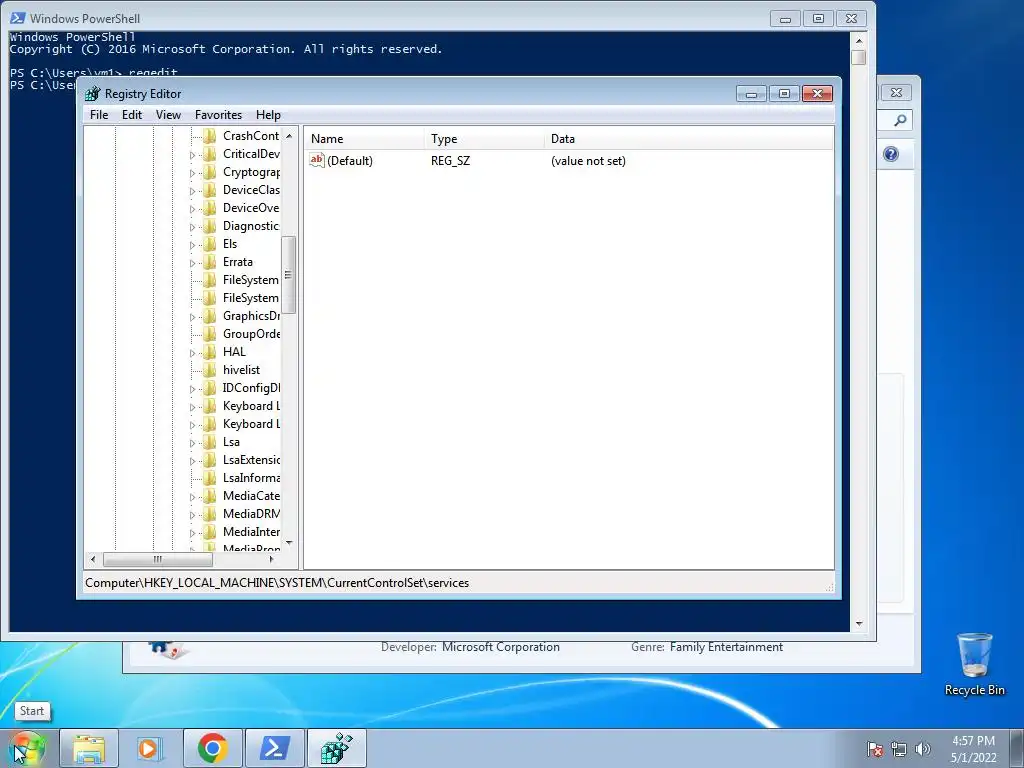Image resolution: width=1024 pixels, height=768 pixels.
Task: Click the Registry Editor title bar icon
Action: [x=93, y=94]
